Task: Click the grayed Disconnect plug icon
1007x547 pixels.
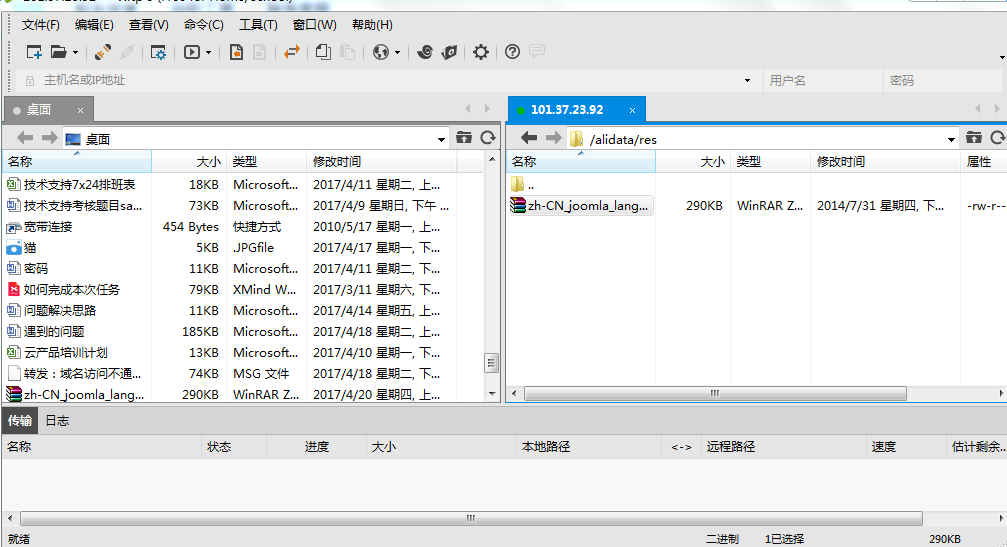Action: point(127,52)
